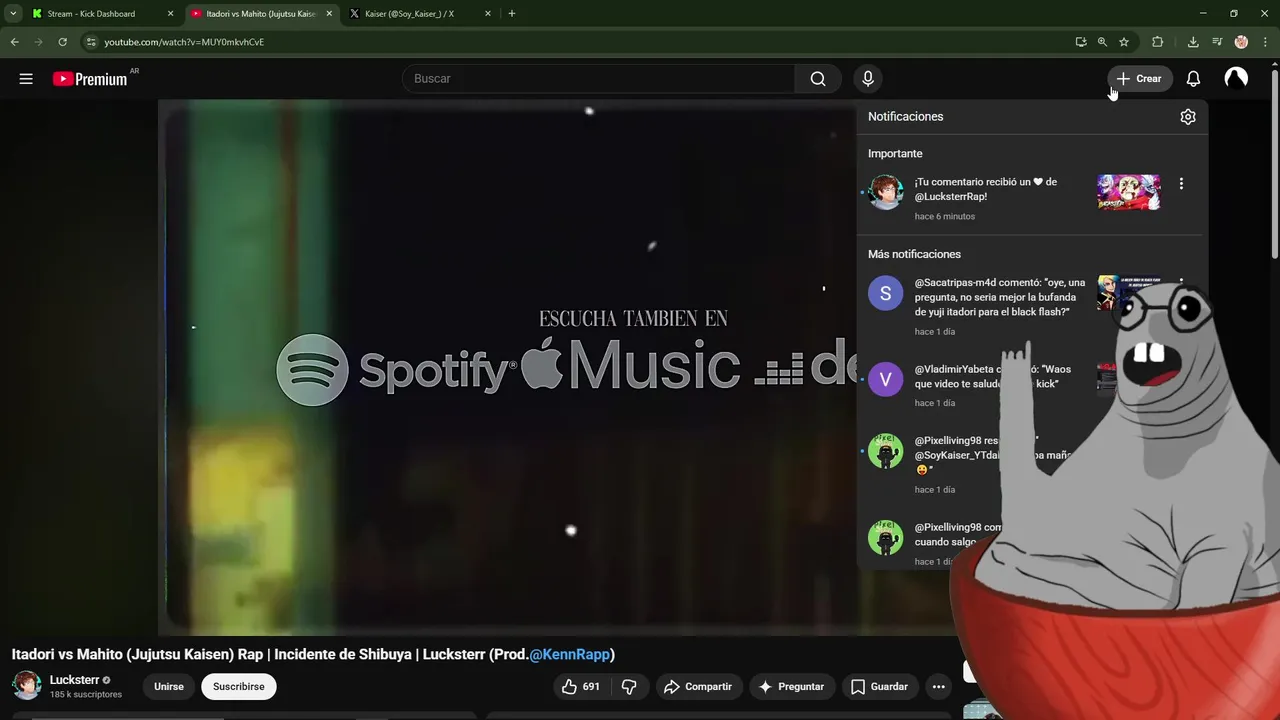Click the youtube.com address bar URL
The image size is (1280, 720).
coord(184,42)
